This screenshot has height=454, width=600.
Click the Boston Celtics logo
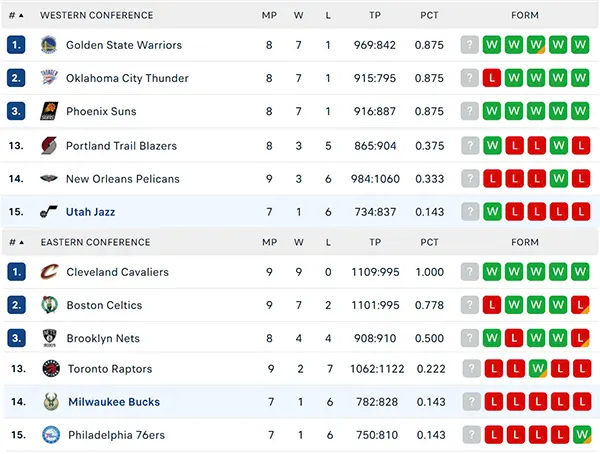pyautogui.click(x=50, y=305)
